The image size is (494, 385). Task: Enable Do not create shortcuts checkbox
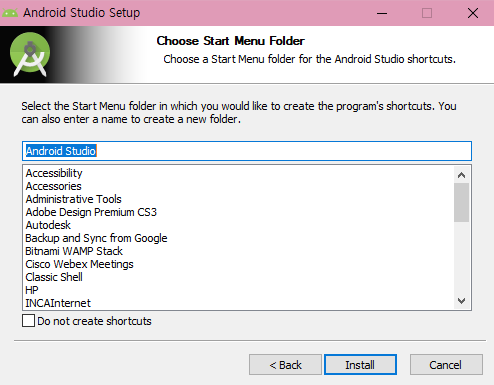pos(28,321)
